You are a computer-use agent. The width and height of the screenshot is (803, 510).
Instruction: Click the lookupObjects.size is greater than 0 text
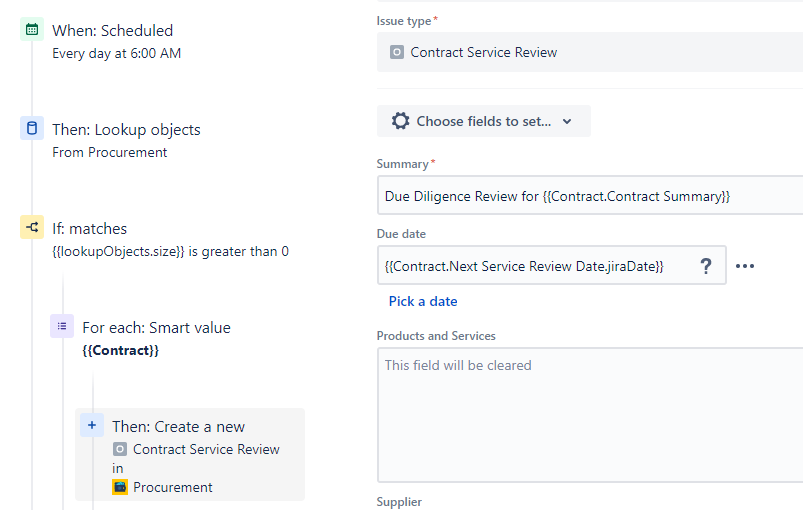[171, 251]
